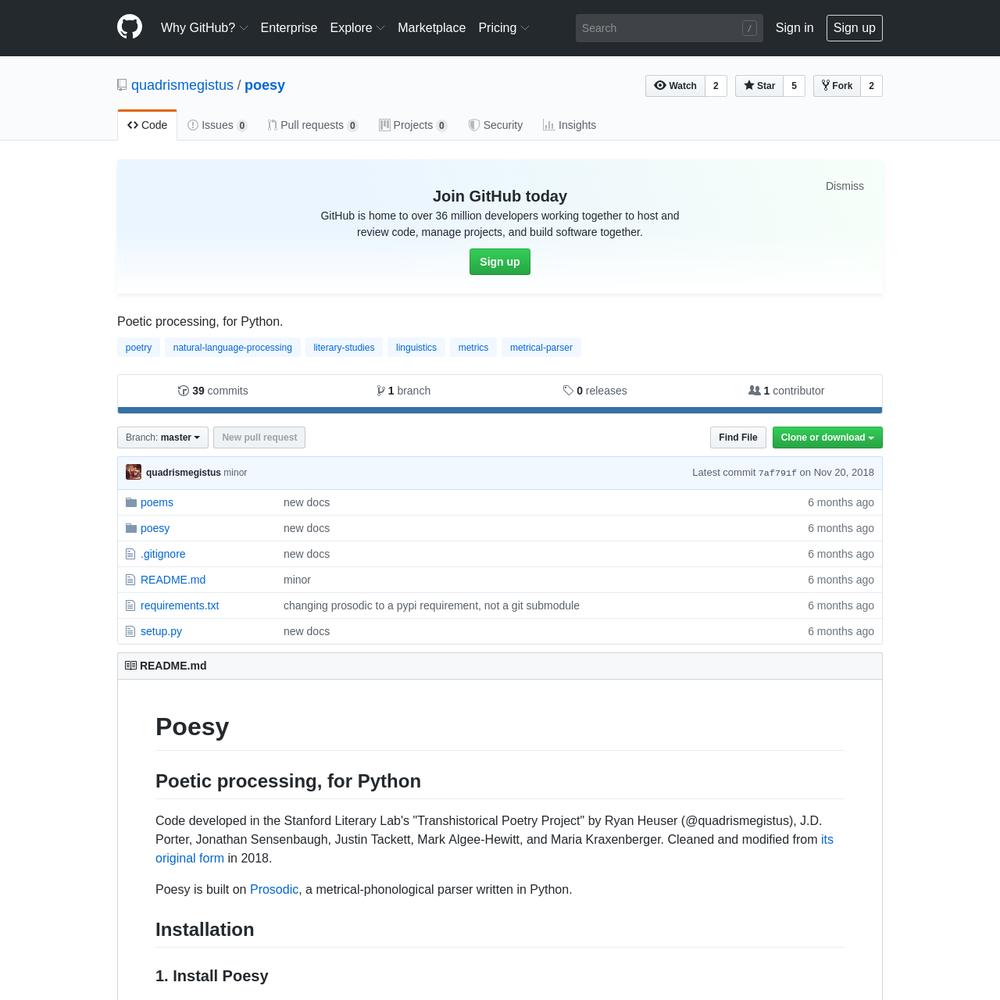Viewport: 1000px width, 1000px height.
Task: Click the Prosodic link in README
Action: (274, 889)
